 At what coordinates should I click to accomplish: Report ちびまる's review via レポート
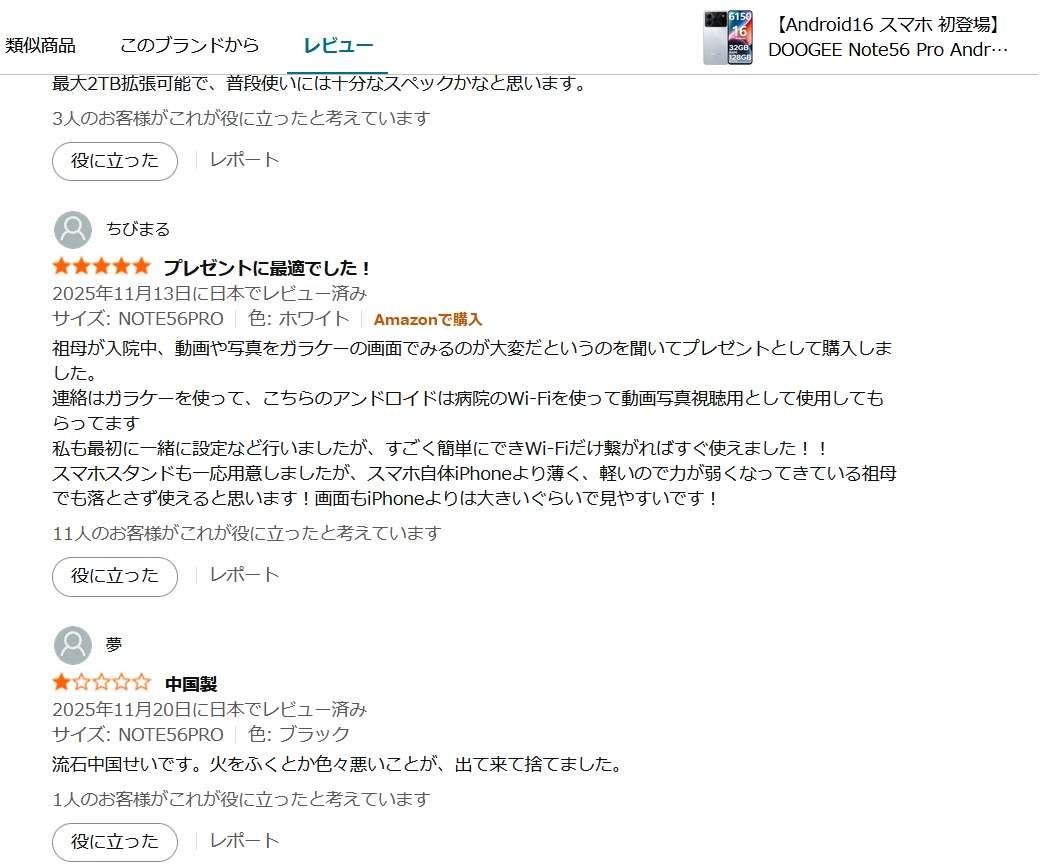point(244,575)
